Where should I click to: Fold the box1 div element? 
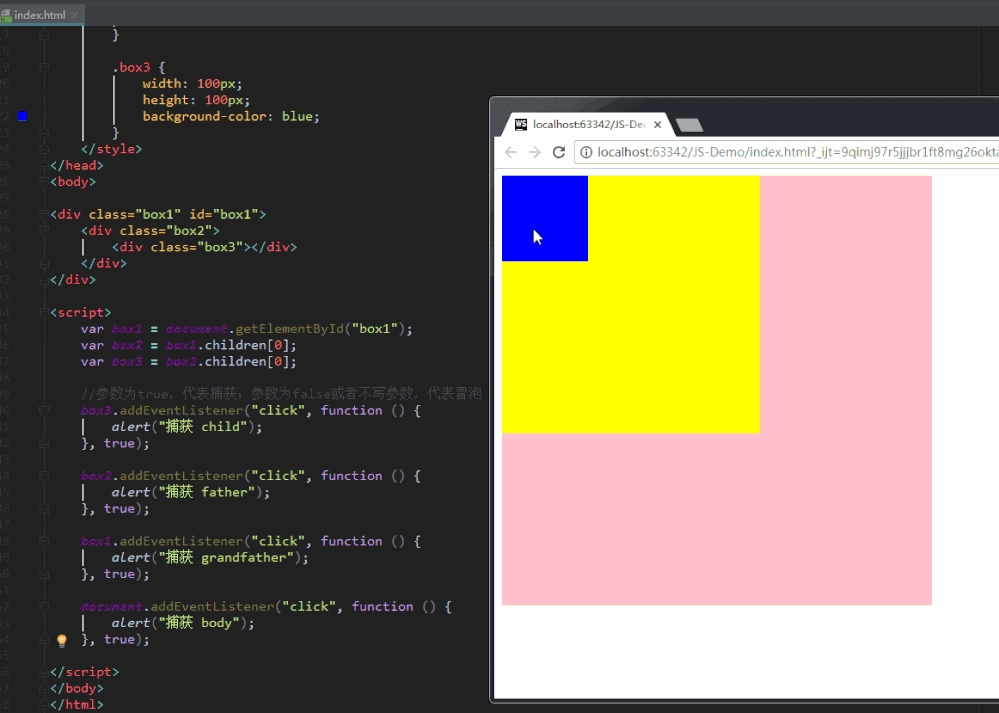point(44,214)
